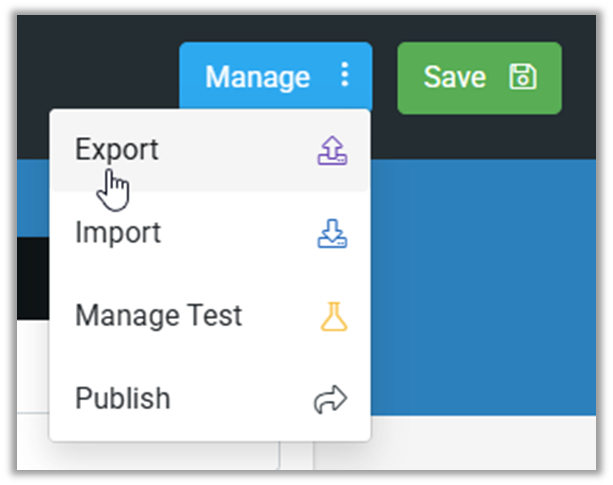Click the purple export tray icon
The width and height of the screenshot is (613, 485).
point(332,150)
